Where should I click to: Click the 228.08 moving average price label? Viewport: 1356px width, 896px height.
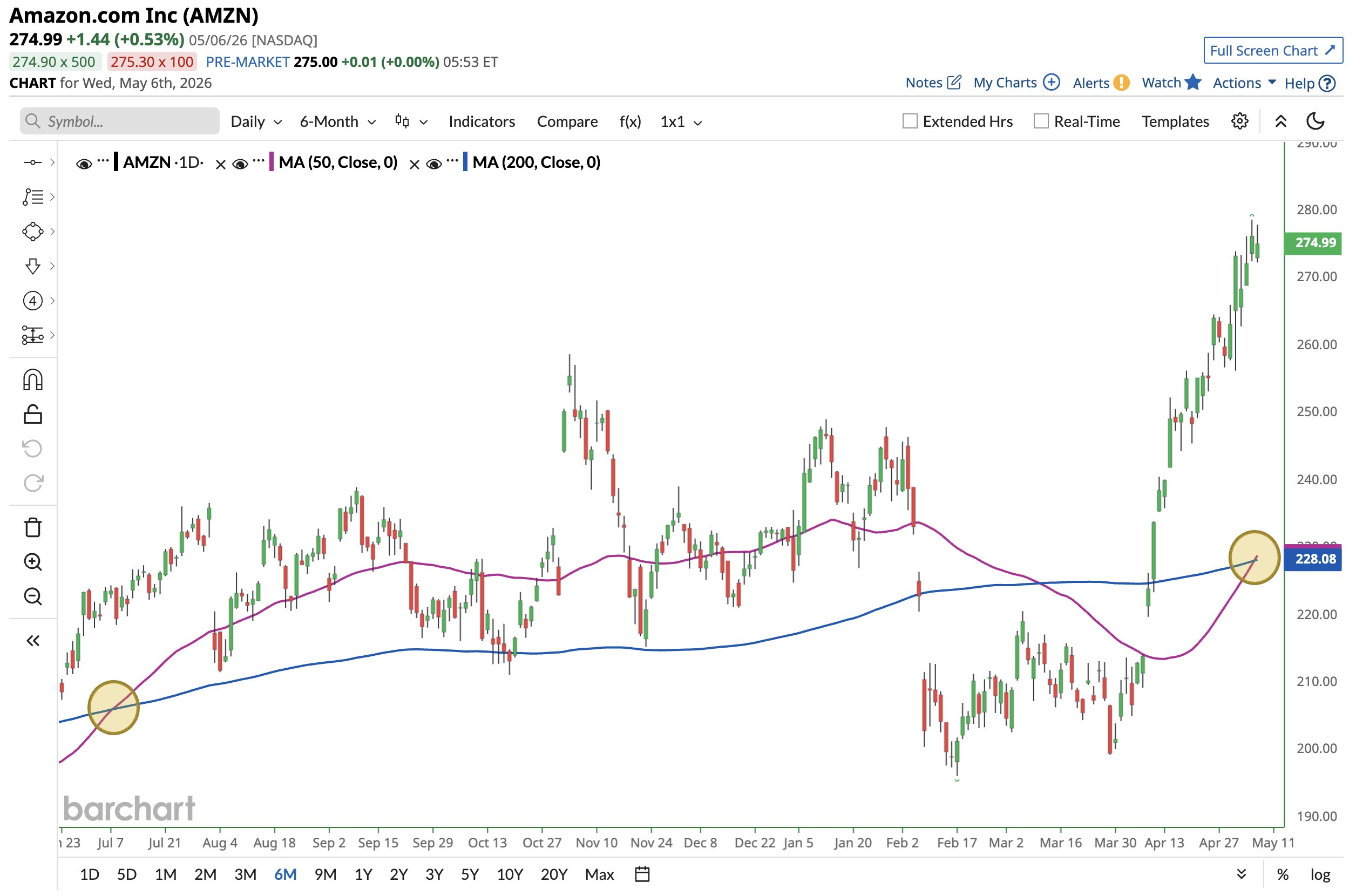[x=1313, y=559]
